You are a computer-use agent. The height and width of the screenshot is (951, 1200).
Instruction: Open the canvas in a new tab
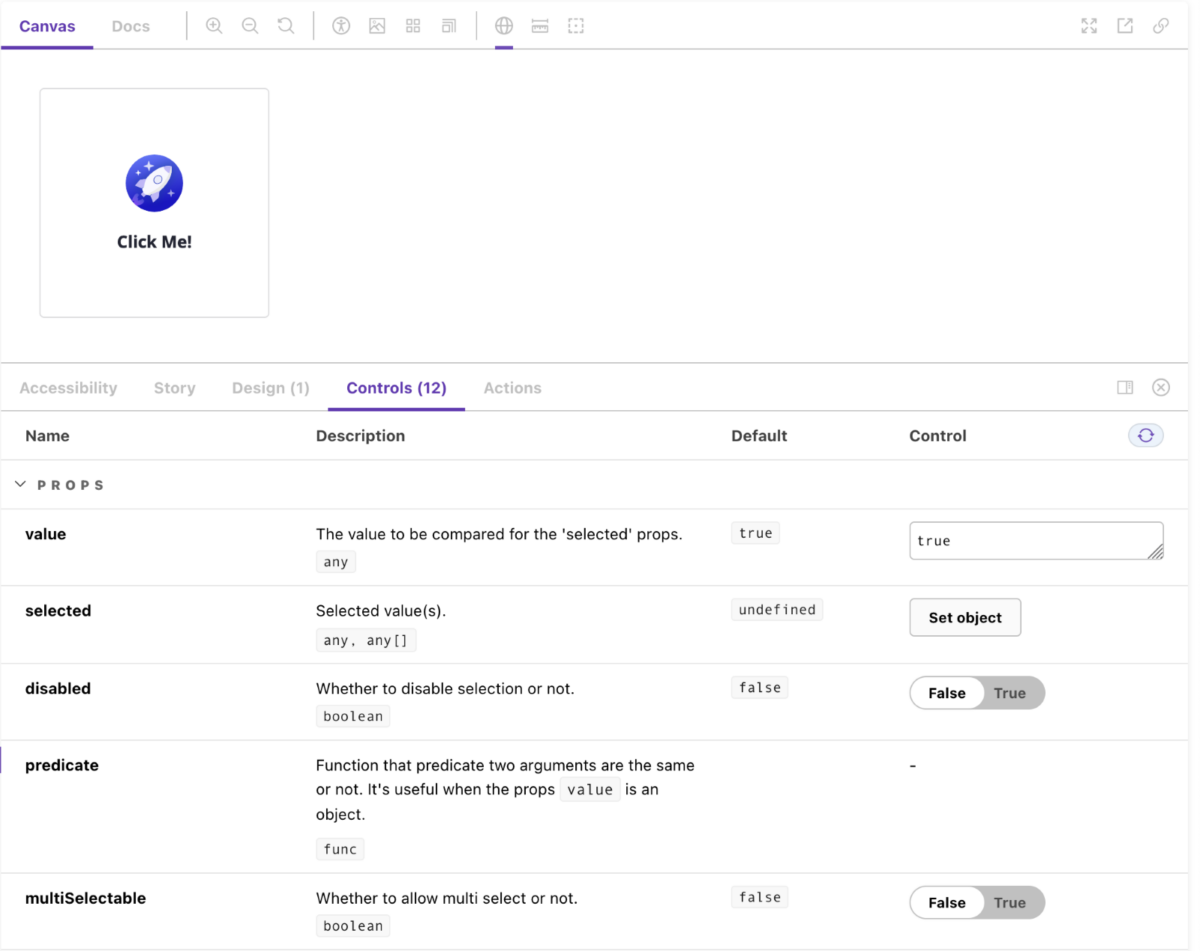pos(1124,25)
